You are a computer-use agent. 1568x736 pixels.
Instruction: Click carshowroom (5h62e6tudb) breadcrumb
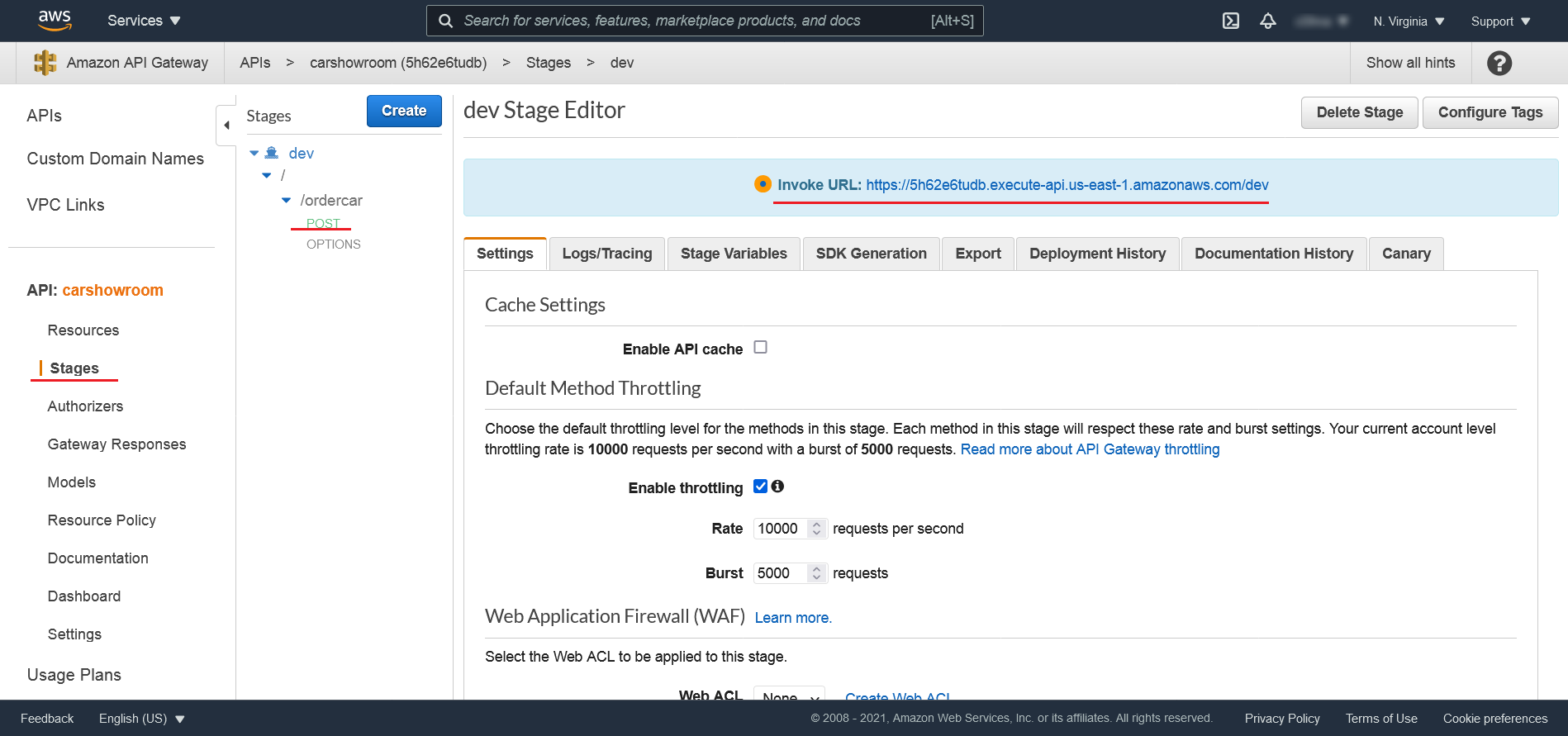coord(398,63)
